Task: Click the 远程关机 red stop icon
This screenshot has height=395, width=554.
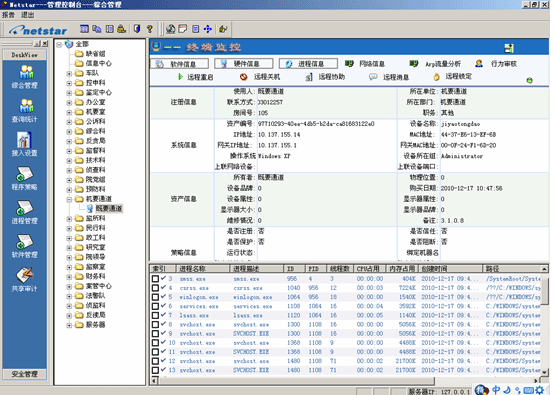Action: pyautogui.click(x=243, y=77)
